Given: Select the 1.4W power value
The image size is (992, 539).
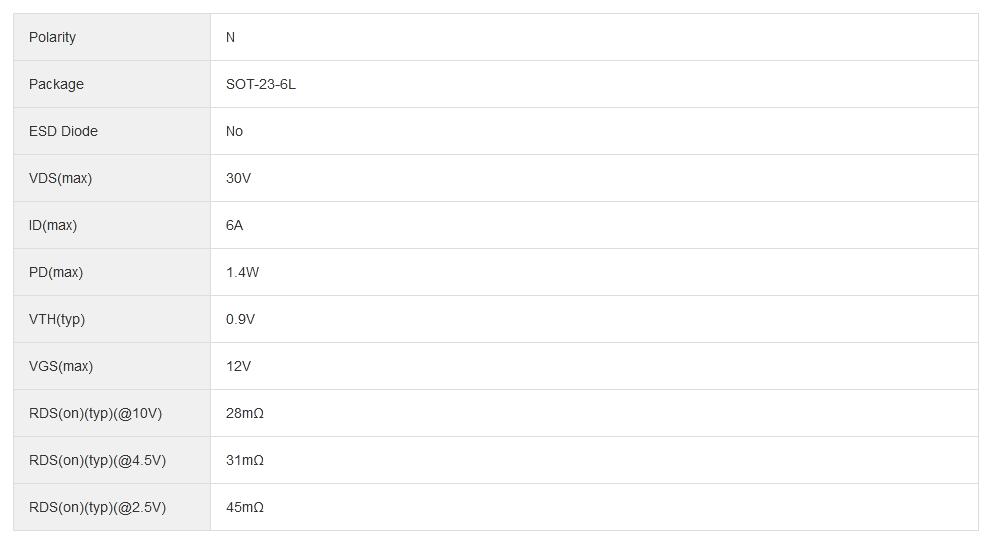Looking at the screenshot, I should (242, 272).
